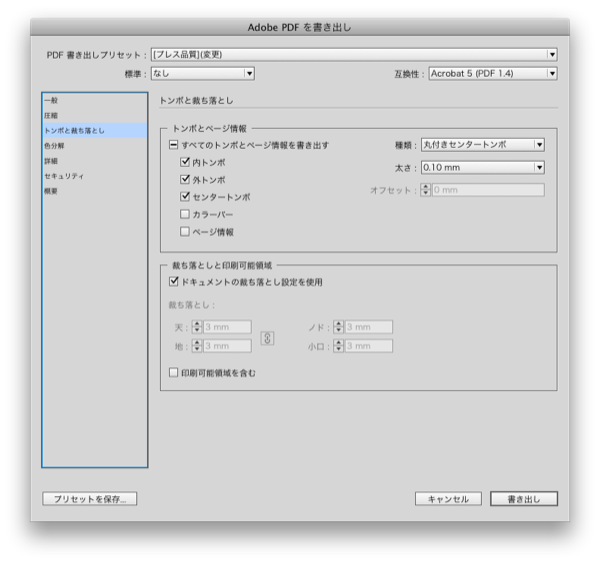Enable the ページ情報 checkbox
Screen dimensions: 600x563
tap(185, 232)
